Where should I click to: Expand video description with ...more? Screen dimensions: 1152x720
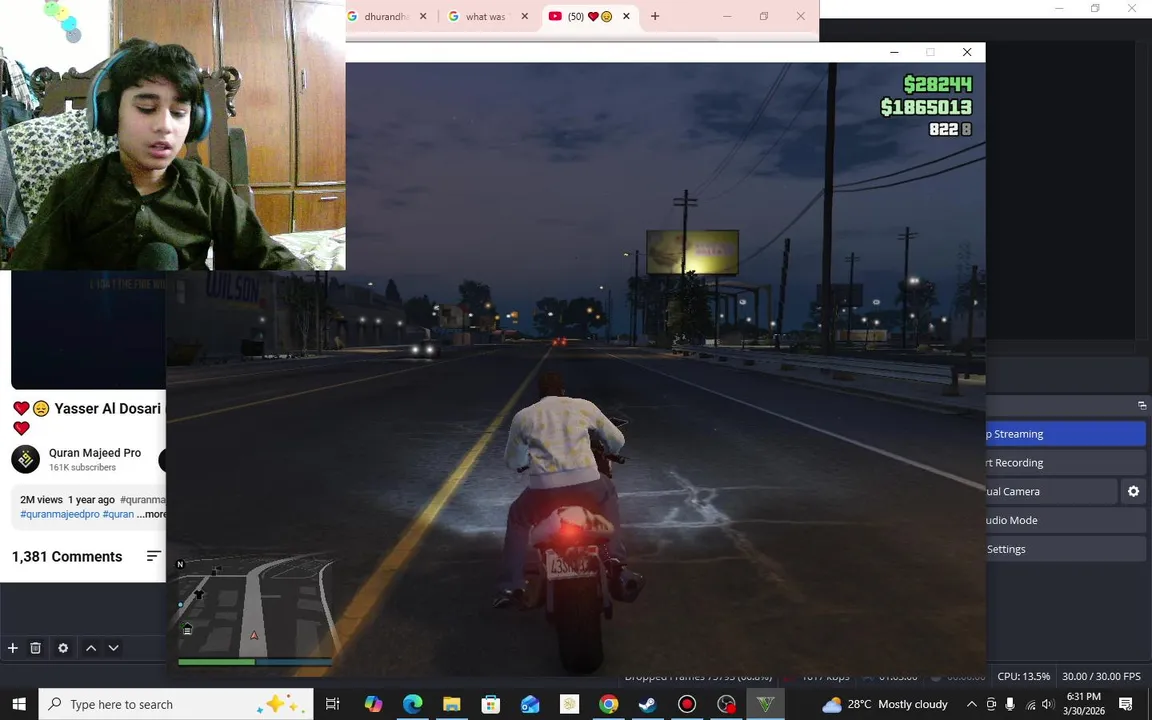(151, 514)
